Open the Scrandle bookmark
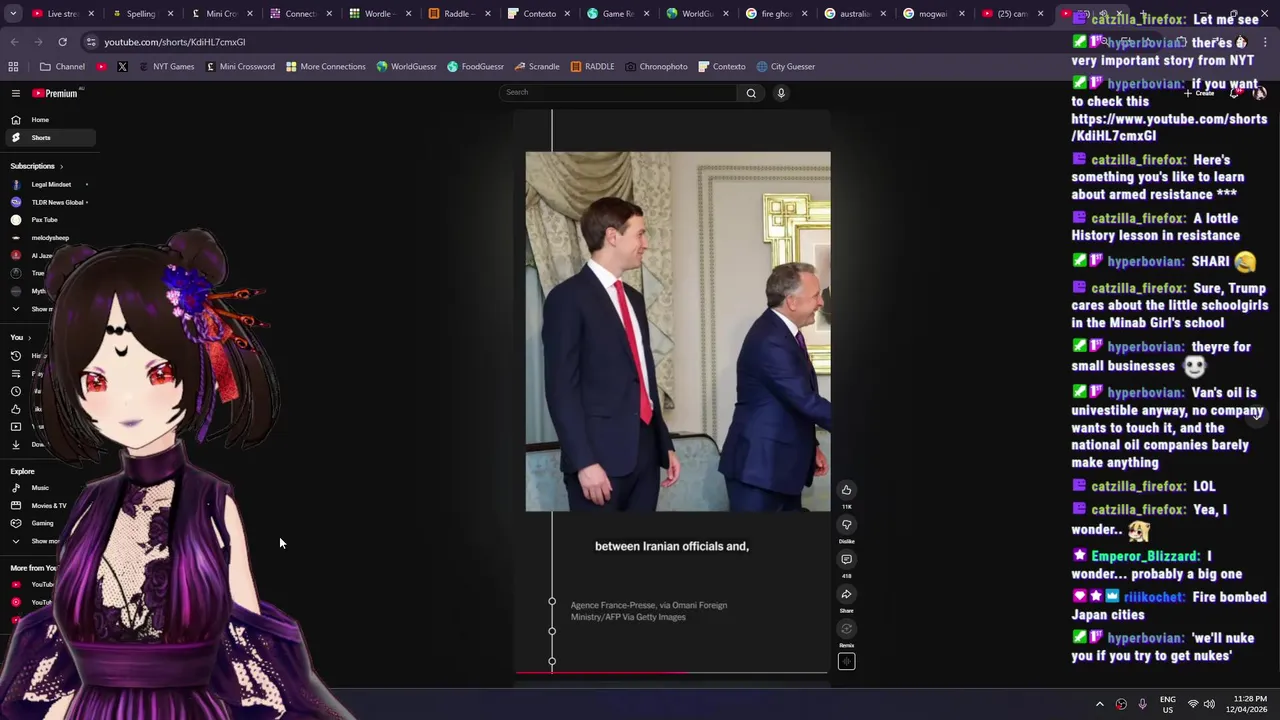Image resolution: width=1280 pixels, height=720 pixels. coord(537,67)
